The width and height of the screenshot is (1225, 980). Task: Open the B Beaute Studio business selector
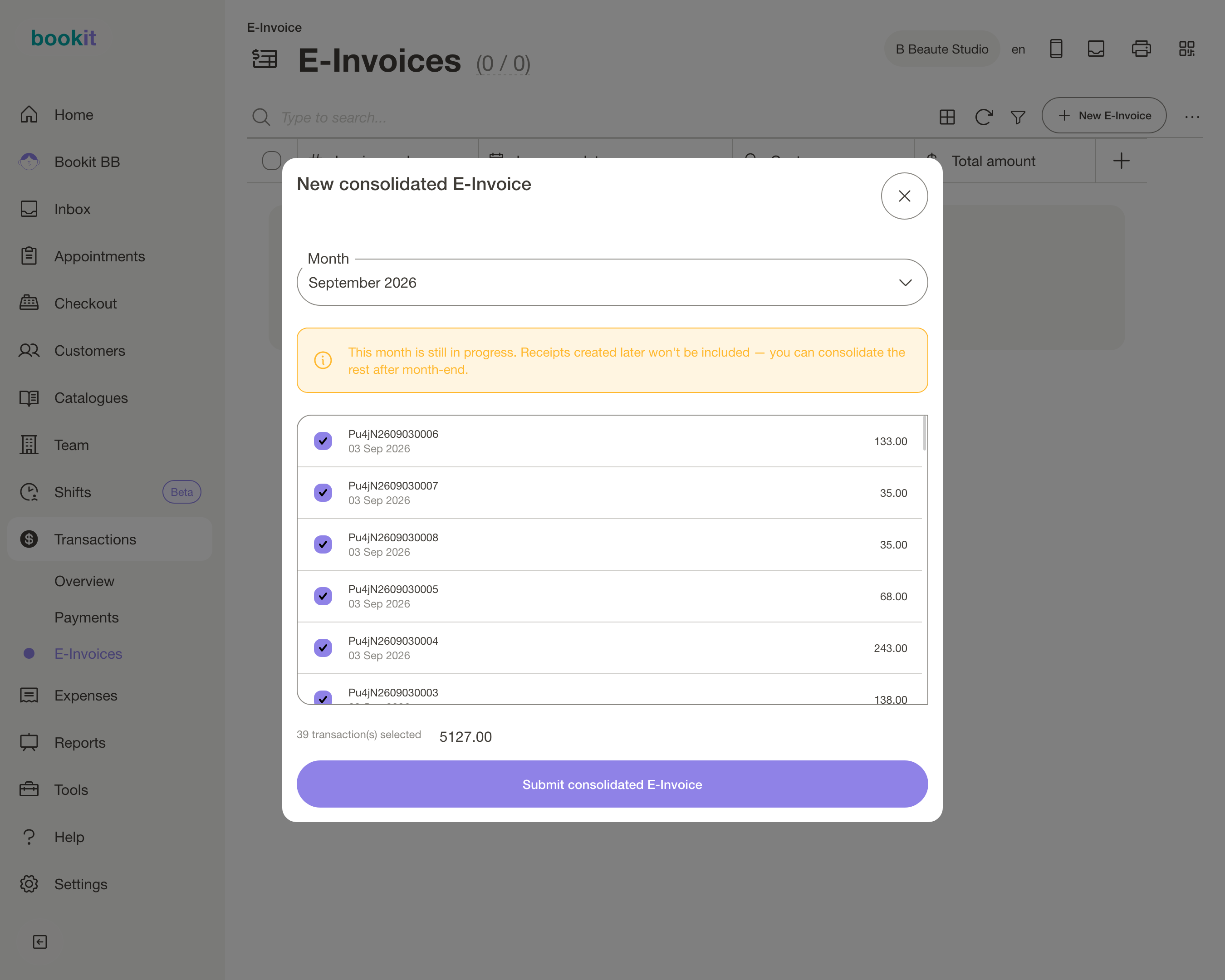tap(941, 49)
